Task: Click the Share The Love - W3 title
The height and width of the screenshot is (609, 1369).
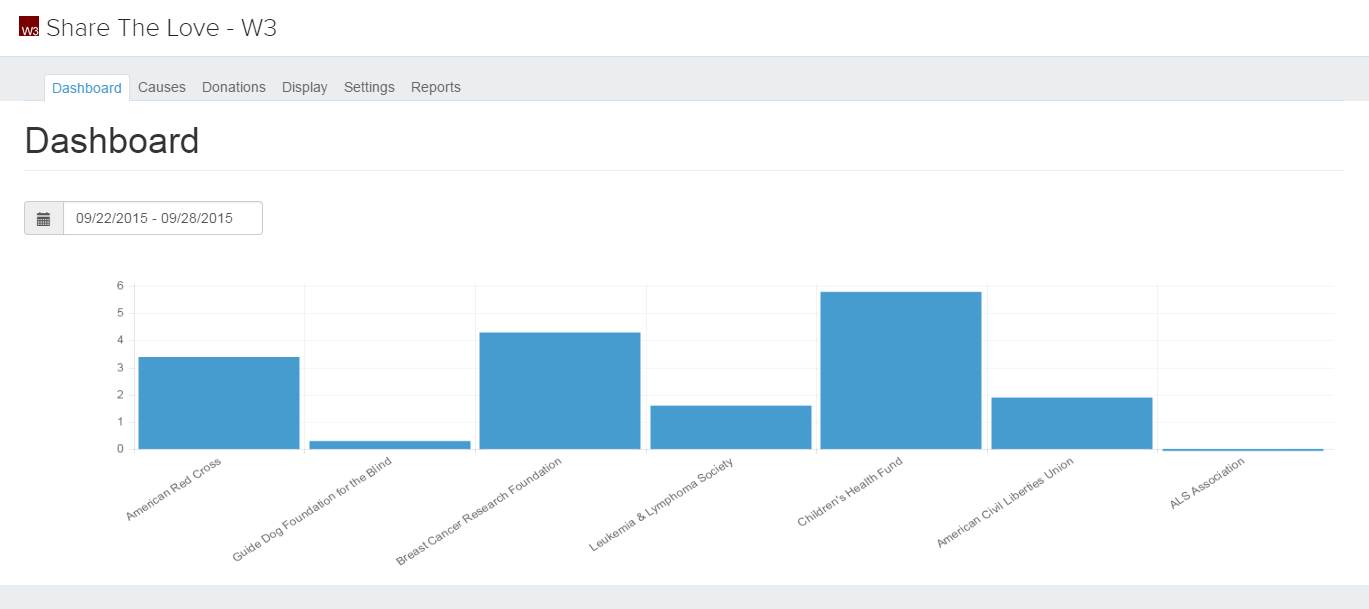Action: (x=161, y=28)
